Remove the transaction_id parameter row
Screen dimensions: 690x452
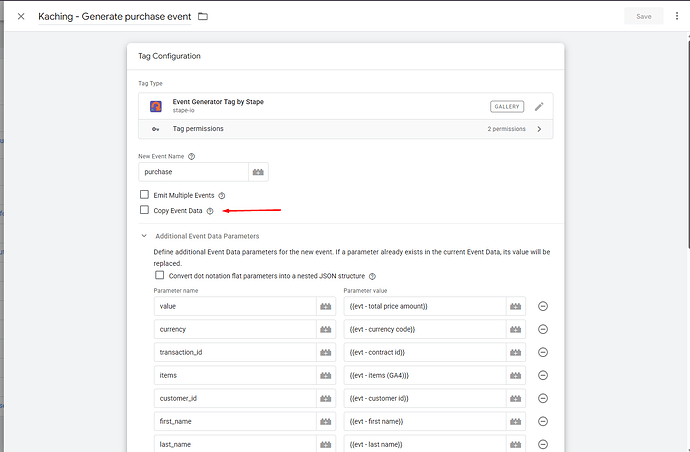[x=543, y=352]
